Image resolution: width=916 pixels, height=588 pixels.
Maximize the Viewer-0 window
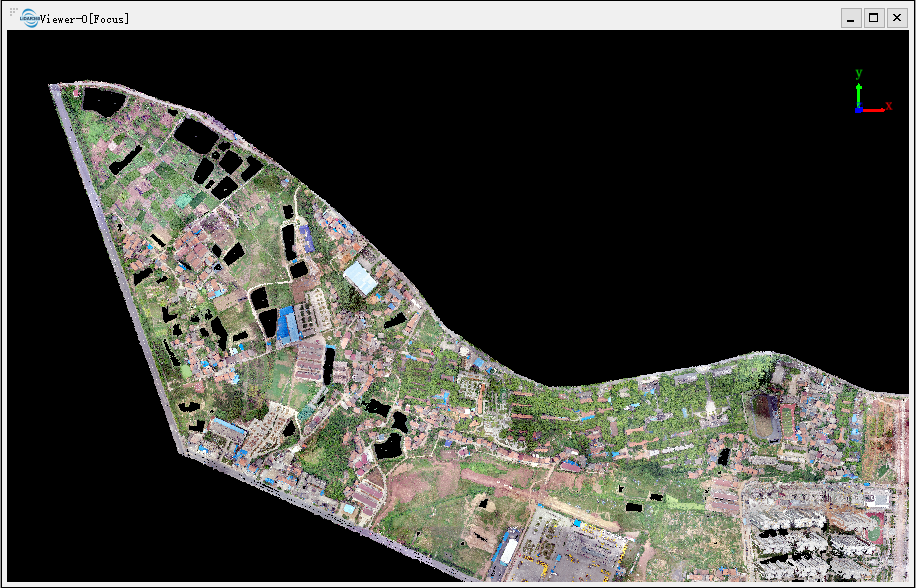pyautogui.click(x=874, y=18)
